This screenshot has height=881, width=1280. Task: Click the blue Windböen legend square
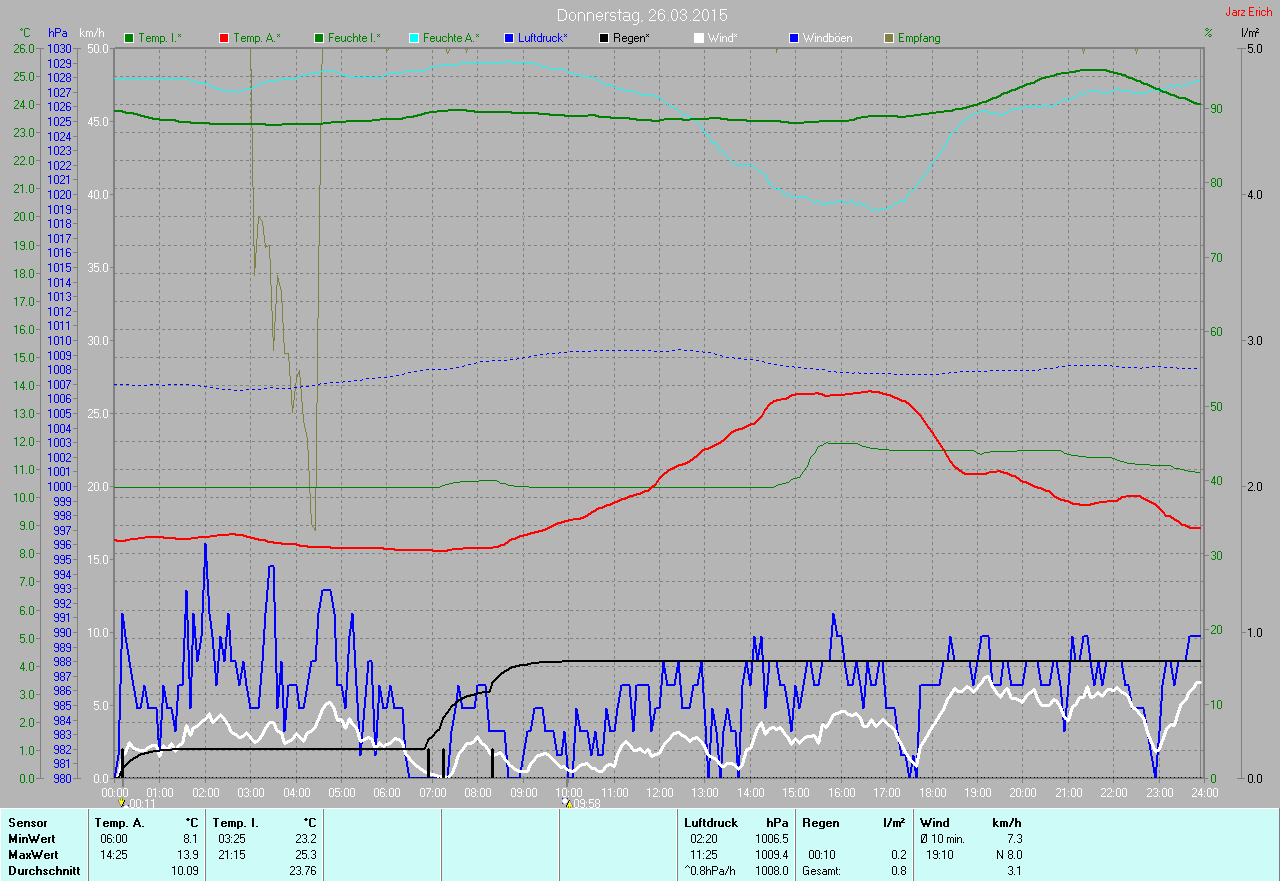(794, 38)
